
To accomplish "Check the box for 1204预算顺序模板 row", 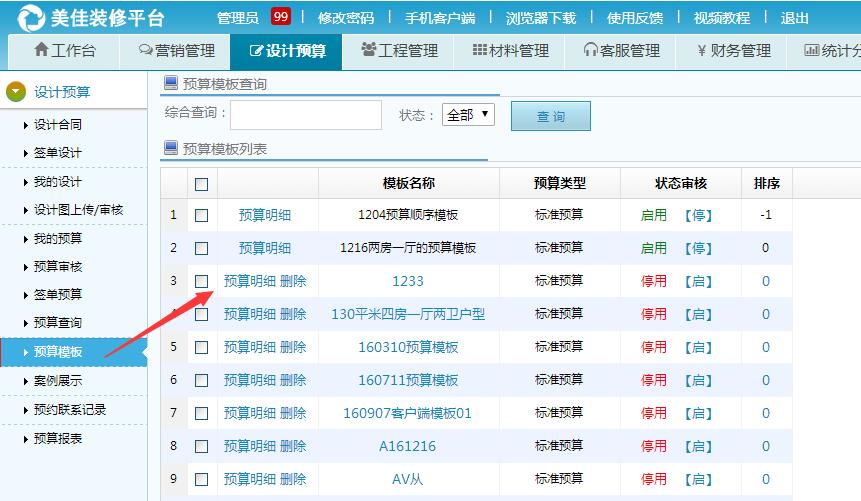I will point(202,215).
